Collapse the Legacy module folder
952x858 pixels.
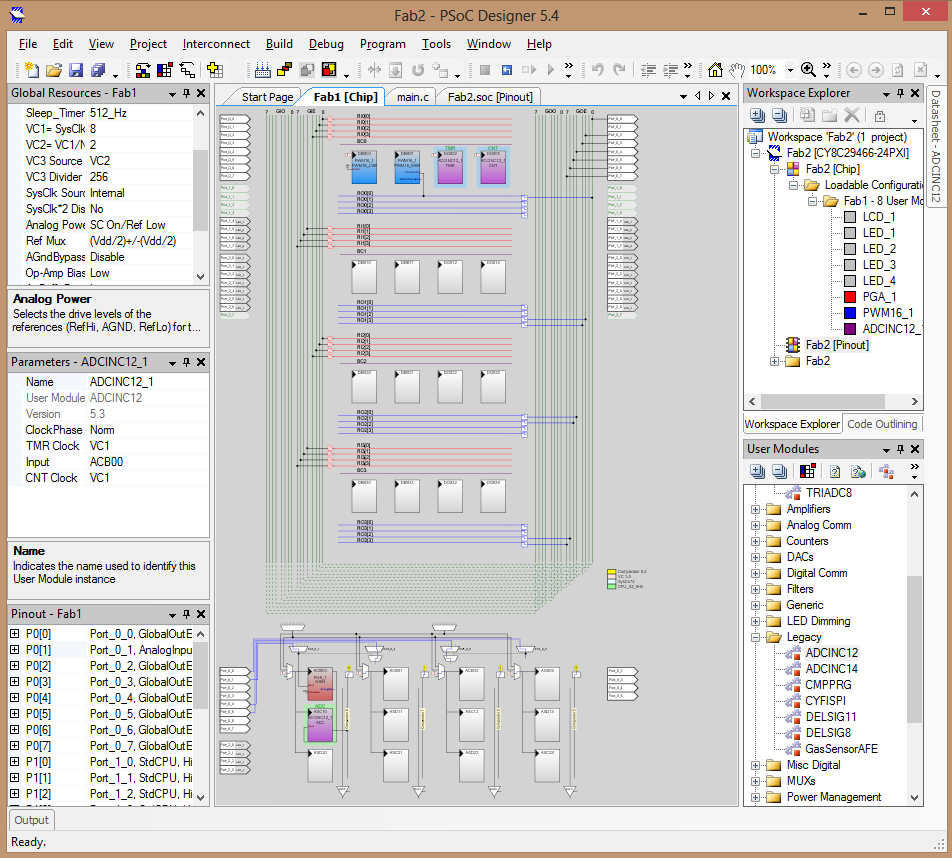click(756, 637)
